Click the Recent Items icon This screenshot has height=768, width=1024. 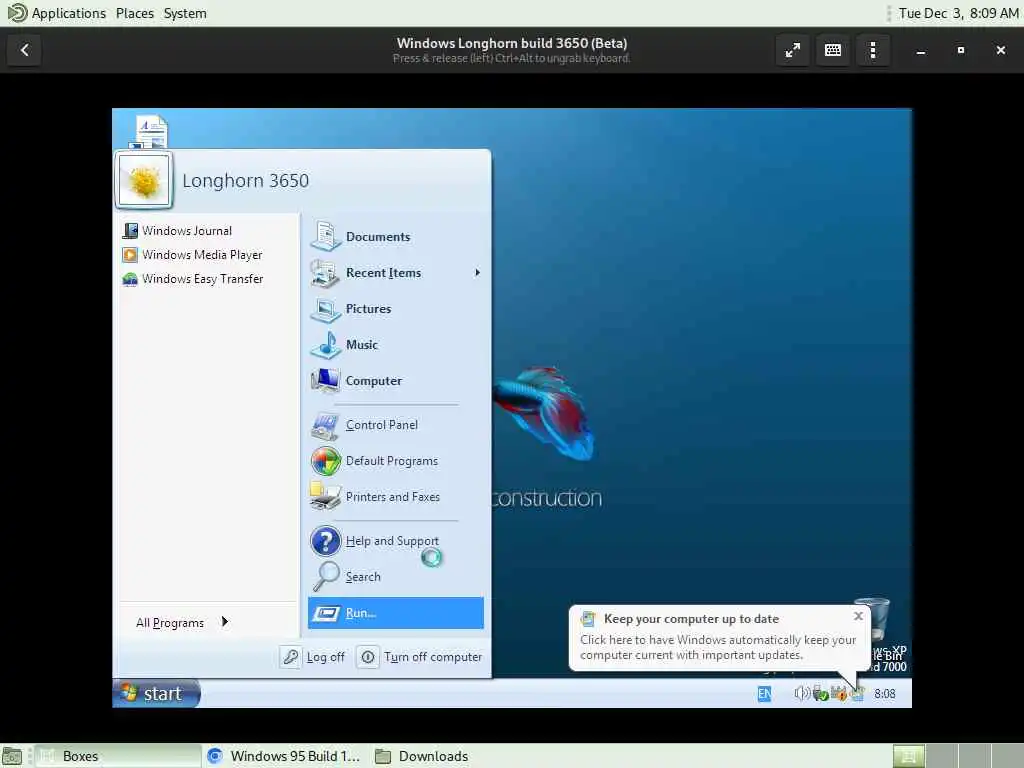tap(325, 273)
